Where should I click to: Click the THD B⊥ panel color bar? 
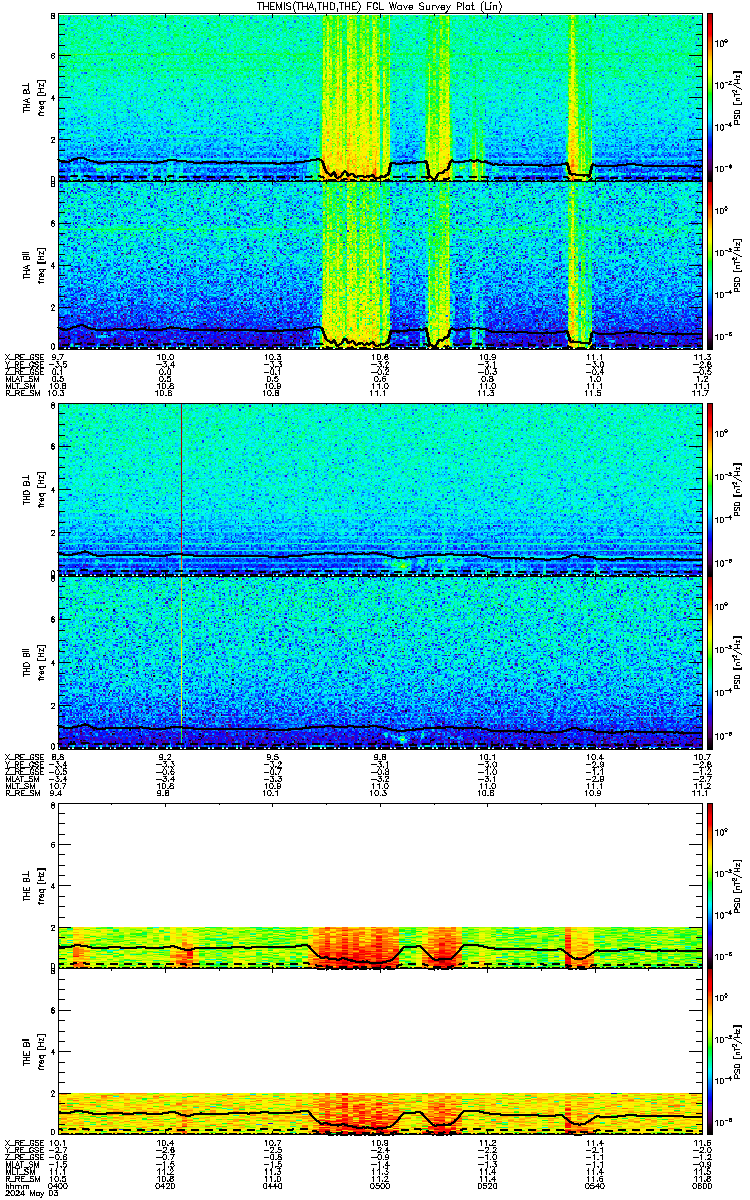pyautogui.click(x=710, y=489)
